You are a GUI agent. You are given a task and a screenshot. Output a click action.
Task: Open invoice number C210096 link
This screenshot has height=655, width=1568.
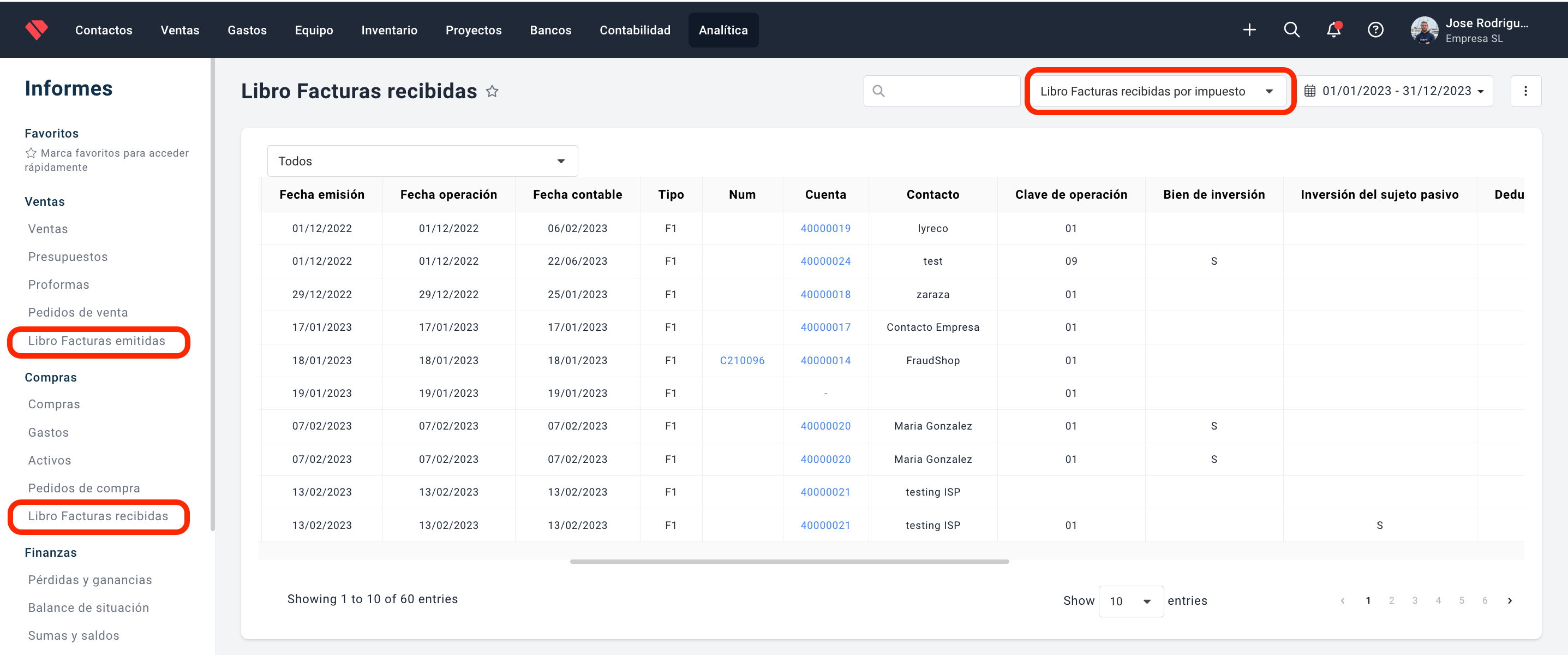click(742, 360)
